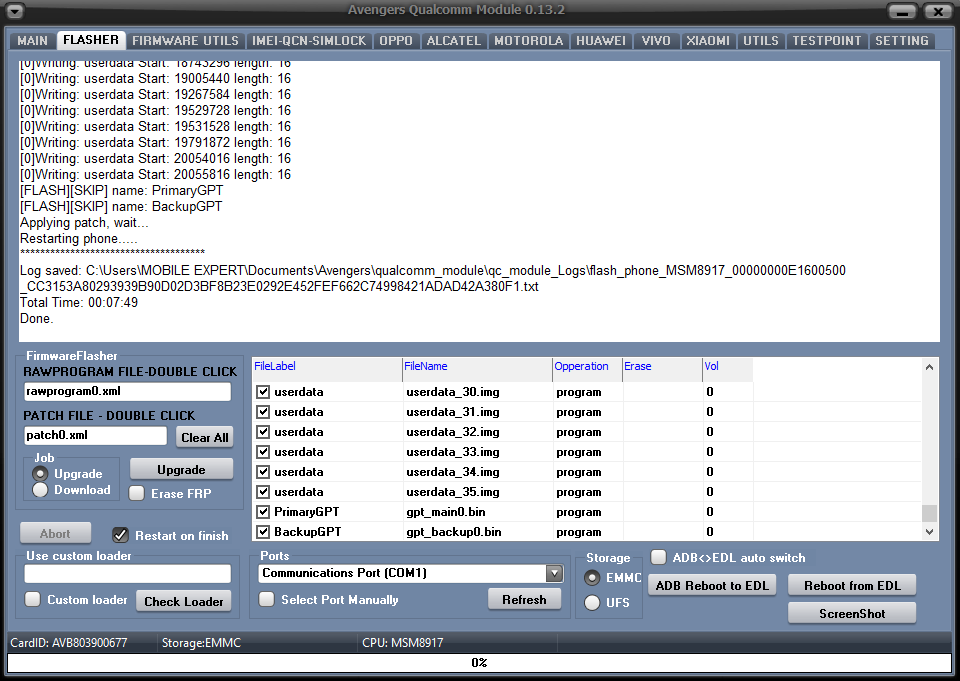Uncheck the userdata_30.img row checkbox
Screen dimensions: 960x681
[263, 392]
